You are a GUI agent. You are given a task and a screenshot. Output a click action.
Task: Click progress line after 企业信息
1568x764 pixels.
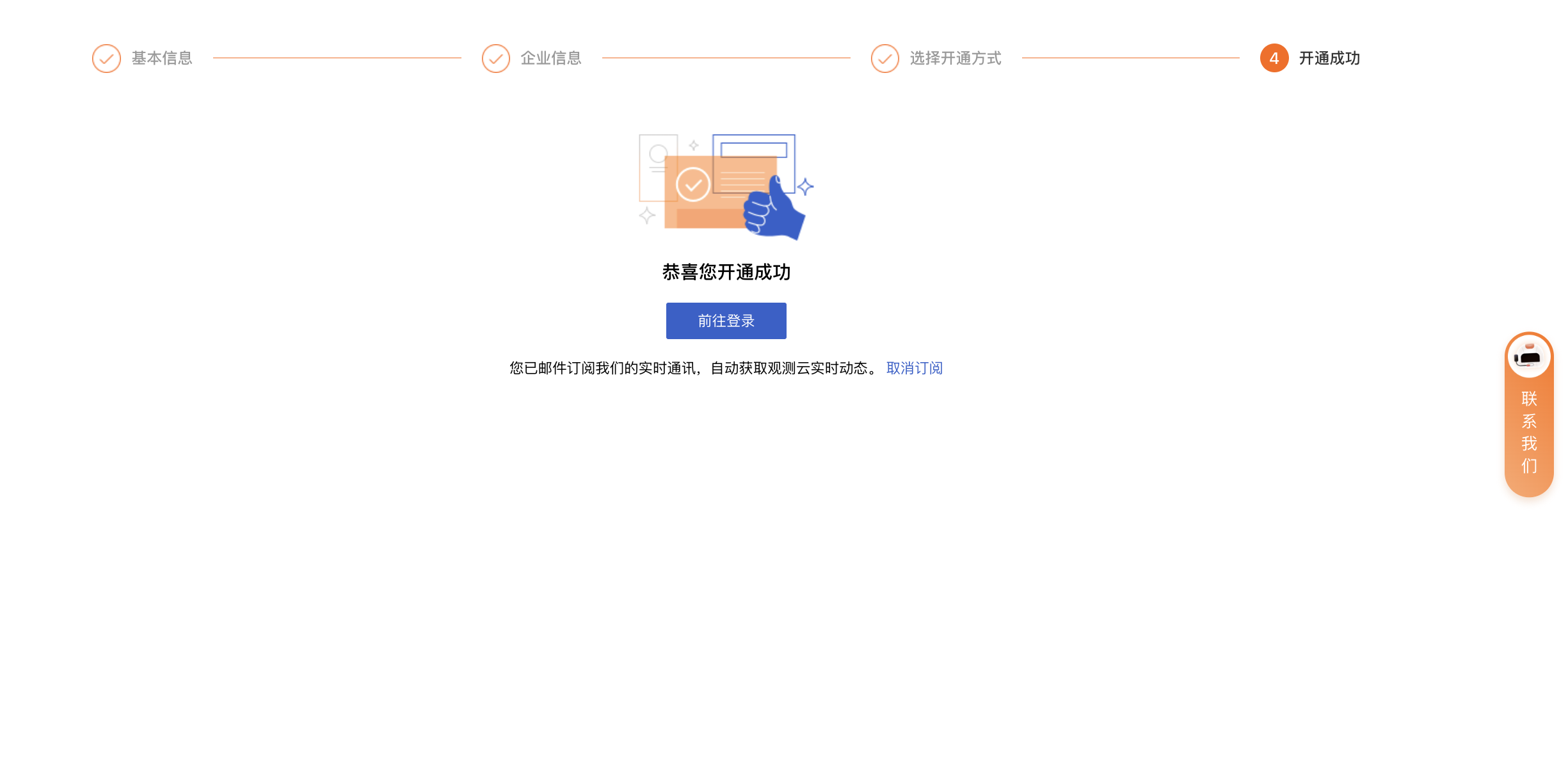click(x=726, y=58)
